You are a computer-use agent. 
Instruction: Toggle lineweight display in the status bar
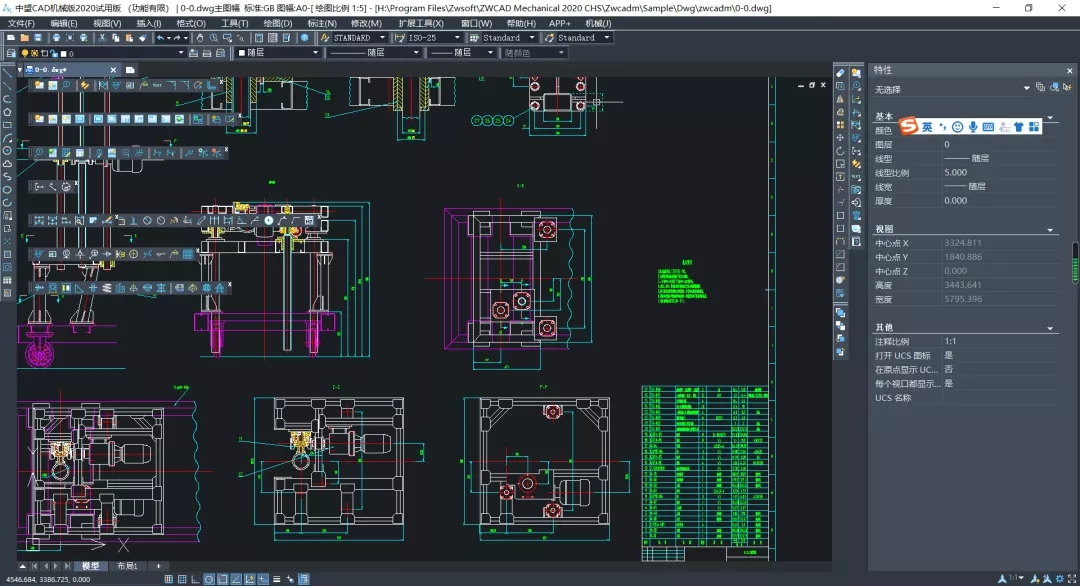coord(276,579)
